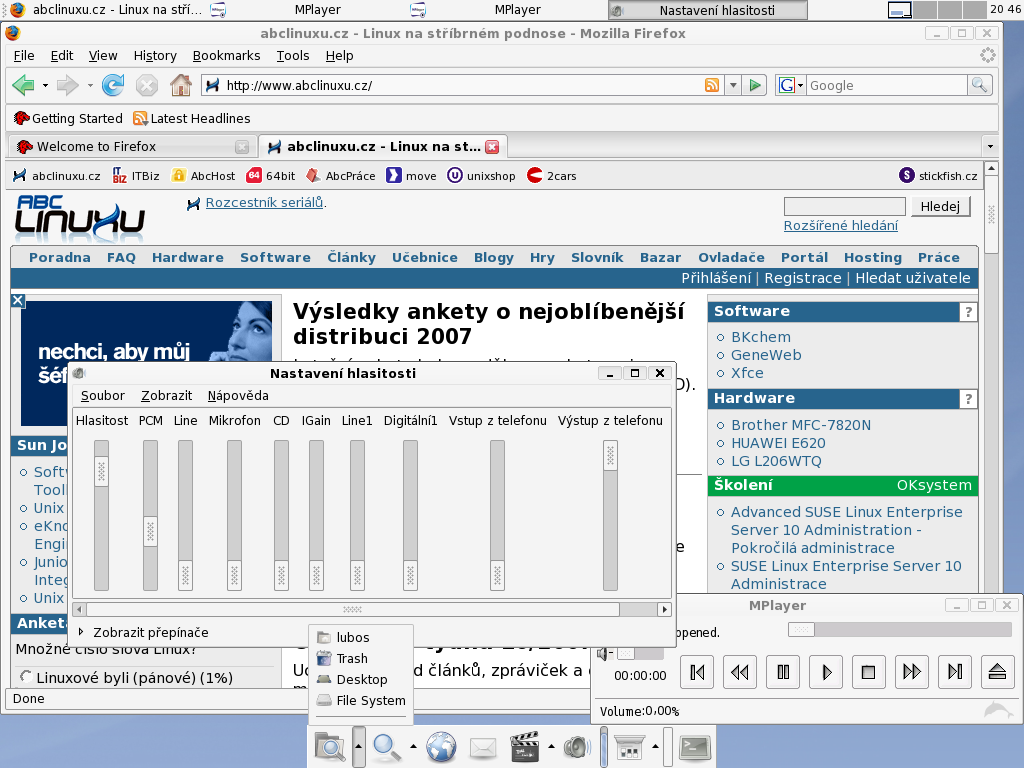Click the ? icon on Hardware sidebar header
1024x768 pixels.
[968, 399]
